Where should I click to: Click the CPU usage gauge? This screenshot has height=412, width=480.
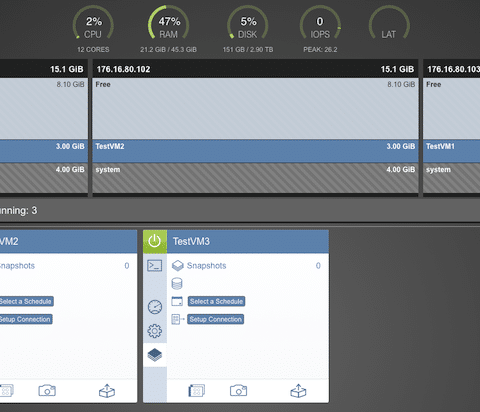pos(93,23)
